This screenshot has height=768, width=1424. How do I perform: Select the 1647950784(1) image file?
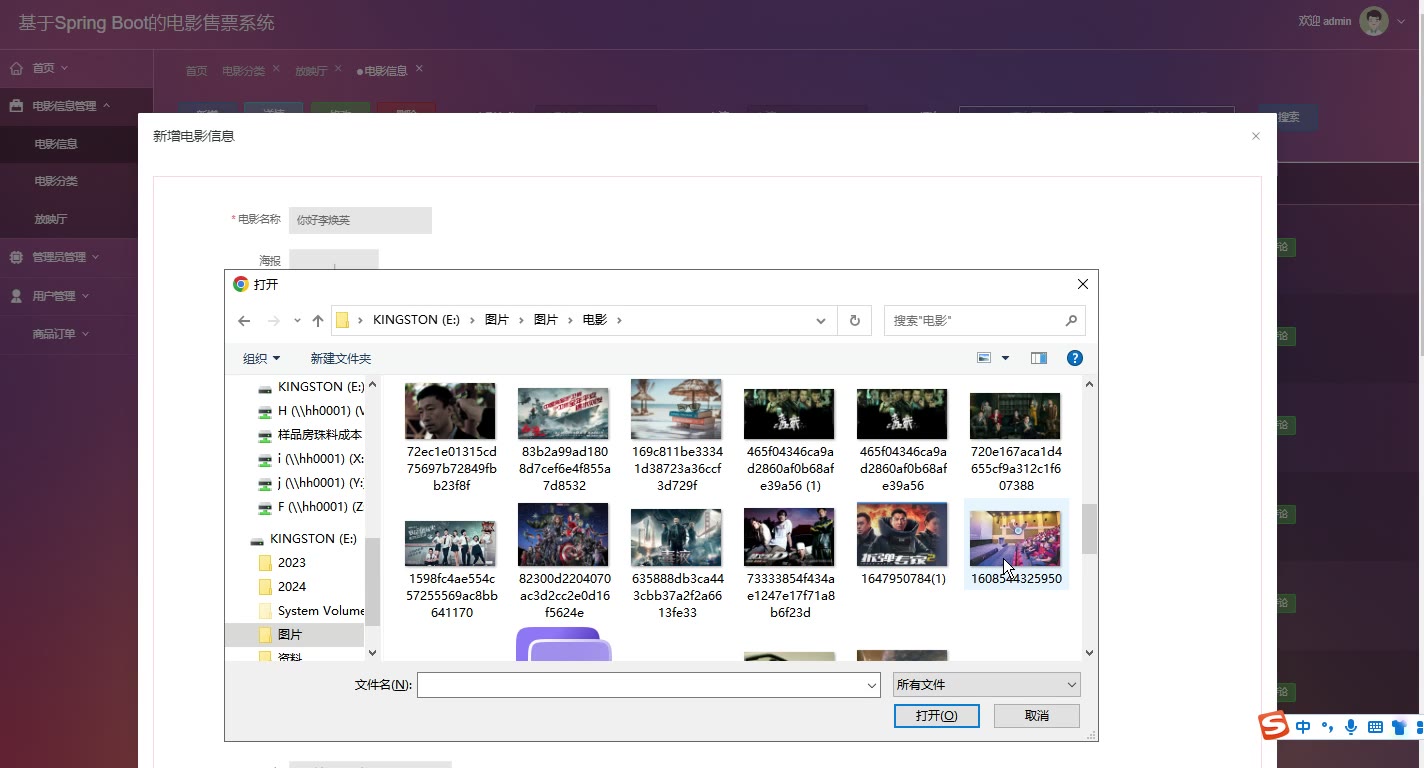(x=903, y=545)
